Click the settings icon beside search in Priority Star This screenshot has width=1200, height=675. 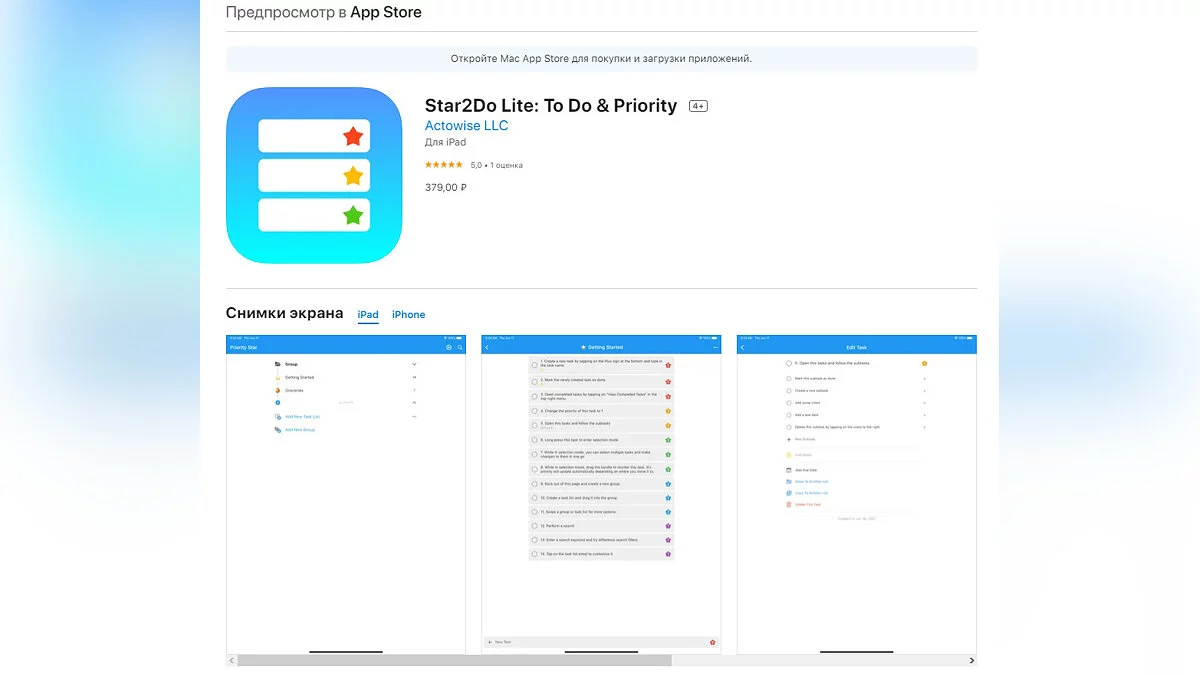pyautogui.click(x=449, y=347)
